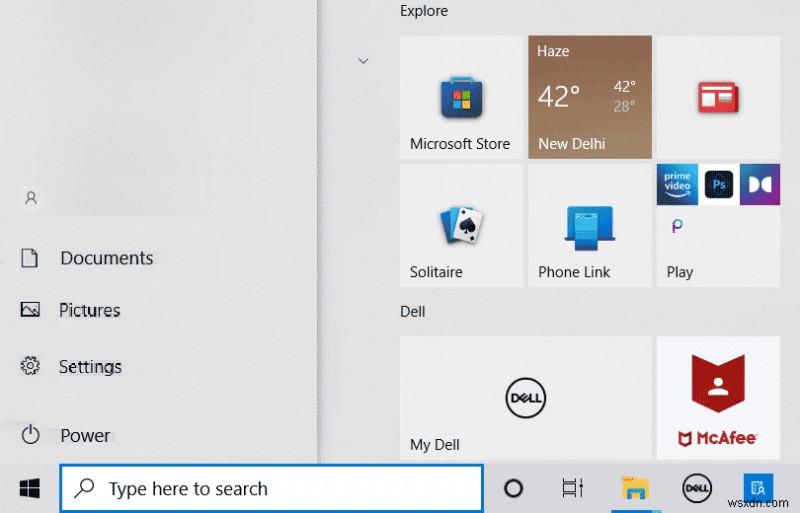The image size is (800, 513).
Task: Open the Phone Link tile
Action: coord(590,225)
